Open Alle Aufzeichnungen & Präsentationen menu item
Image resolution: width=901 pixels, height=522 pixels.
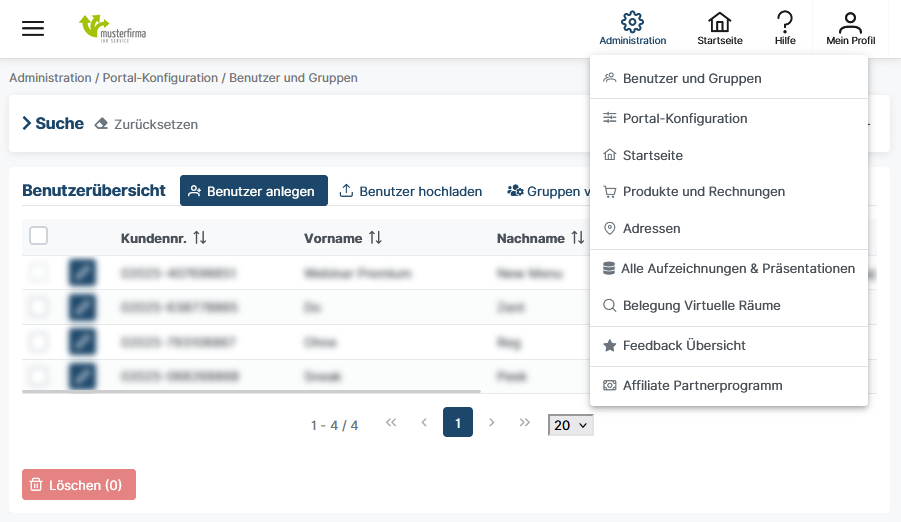coord(737,268)
